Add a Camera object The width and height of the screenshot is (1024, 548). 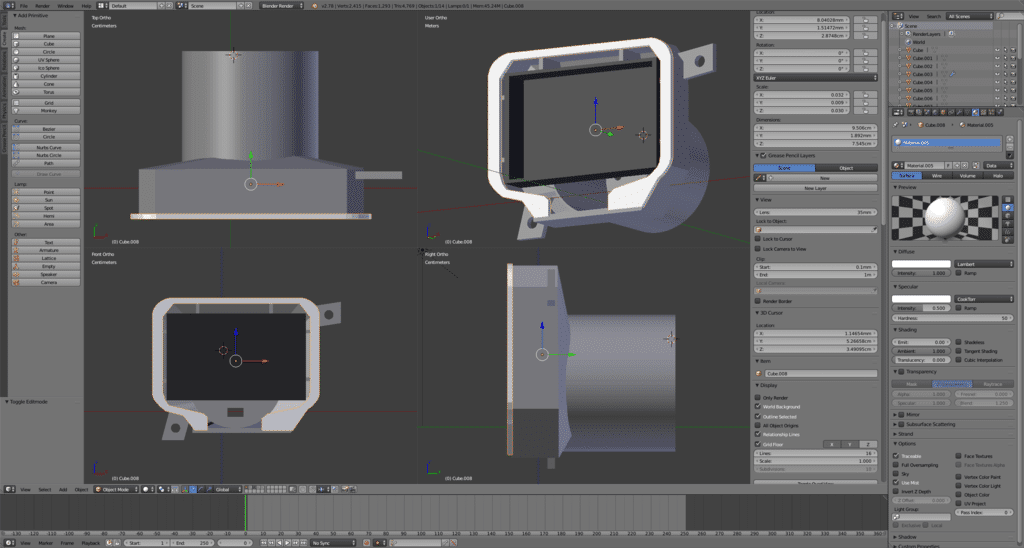[x=48, y=283]
